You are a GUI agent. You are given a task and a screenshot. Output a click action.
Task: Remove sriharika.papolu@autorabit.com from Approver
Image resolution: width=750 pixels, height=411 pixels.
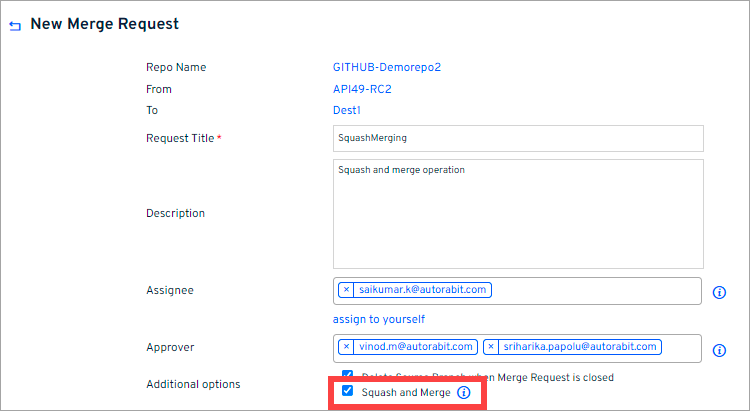click(x=491, y=347)
